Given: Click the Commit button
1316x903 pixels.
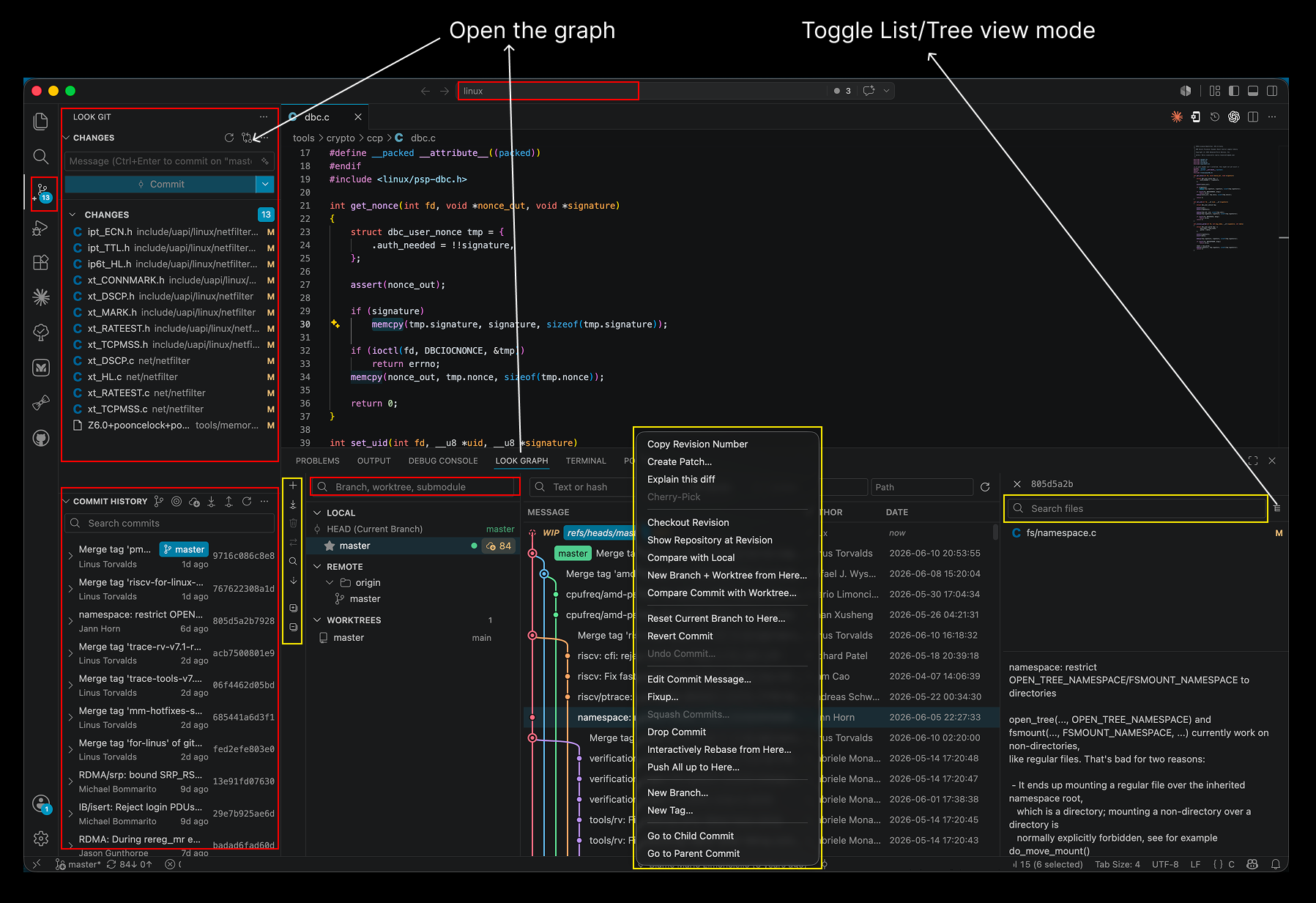Looking at the screenshot, I should 160,185.
